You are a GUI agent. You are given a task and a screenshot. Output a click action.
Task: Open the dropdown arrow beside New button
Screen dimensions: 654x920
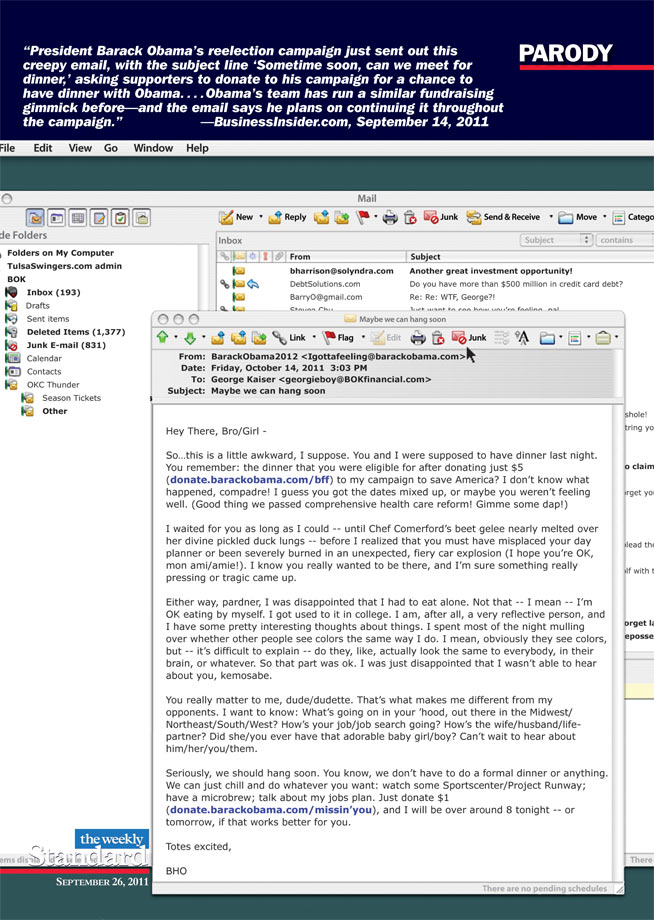(x=261, y=217)
